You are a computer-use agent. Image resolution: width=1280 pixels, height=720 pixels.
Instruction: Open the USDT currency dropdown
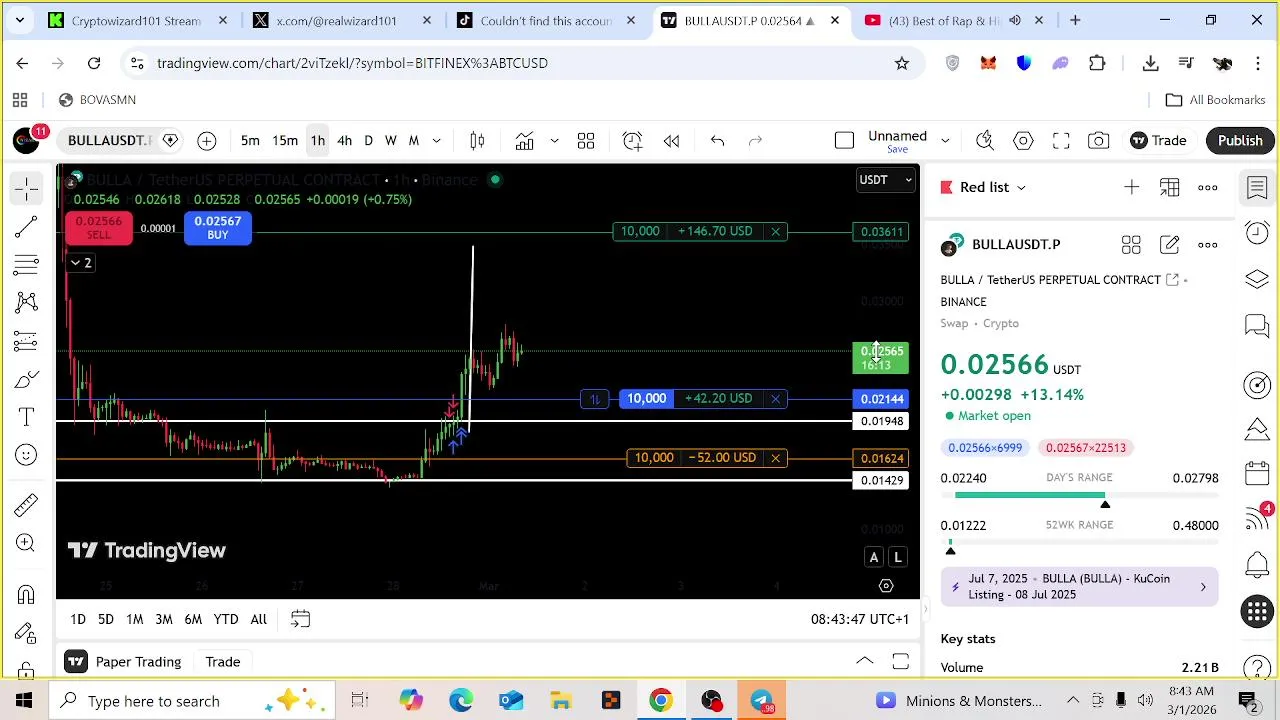pyautogui.click(x=885, y=180)
